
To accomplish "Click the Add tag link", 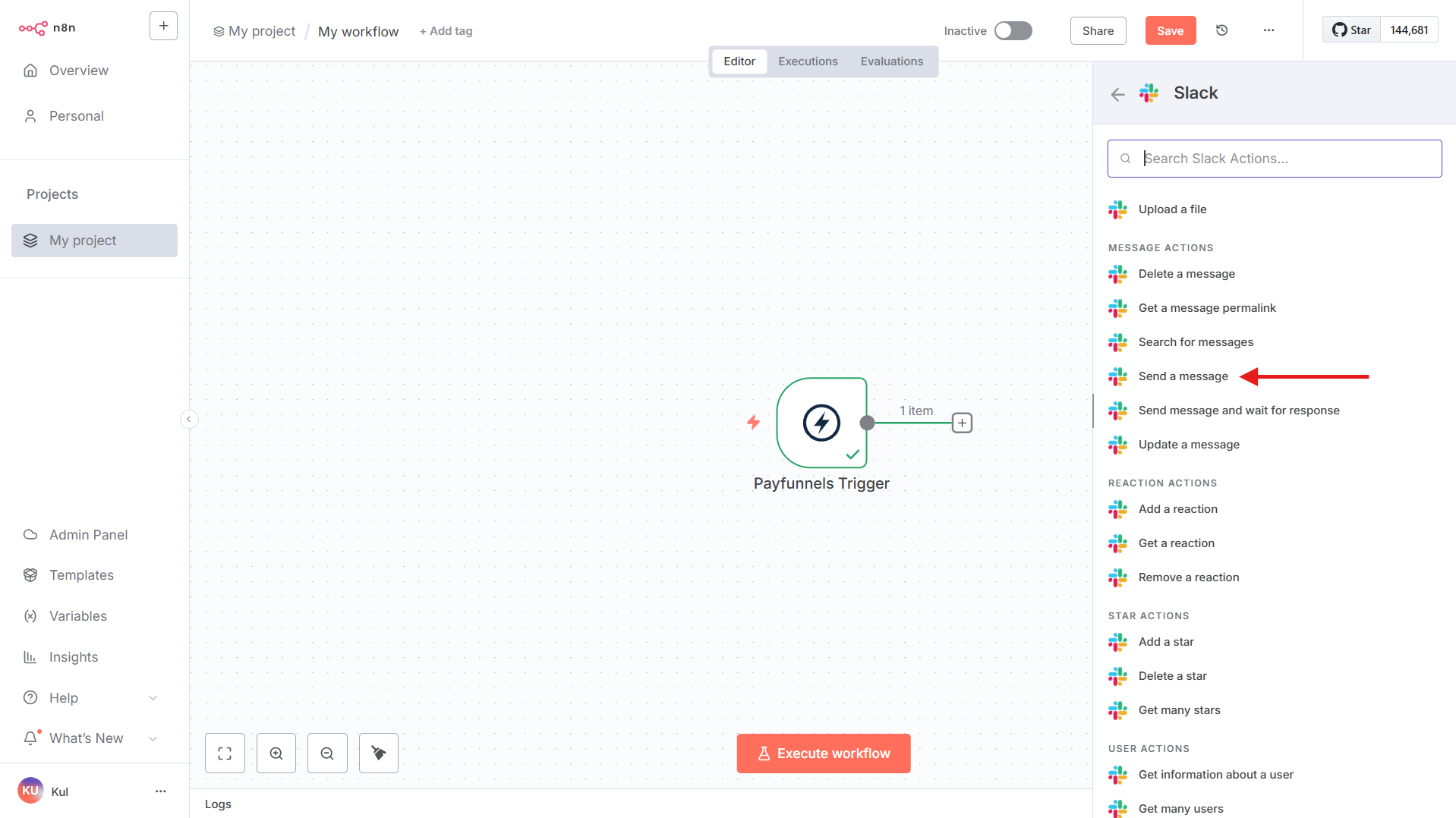I will pyautogui.click(x=446, y=31).
